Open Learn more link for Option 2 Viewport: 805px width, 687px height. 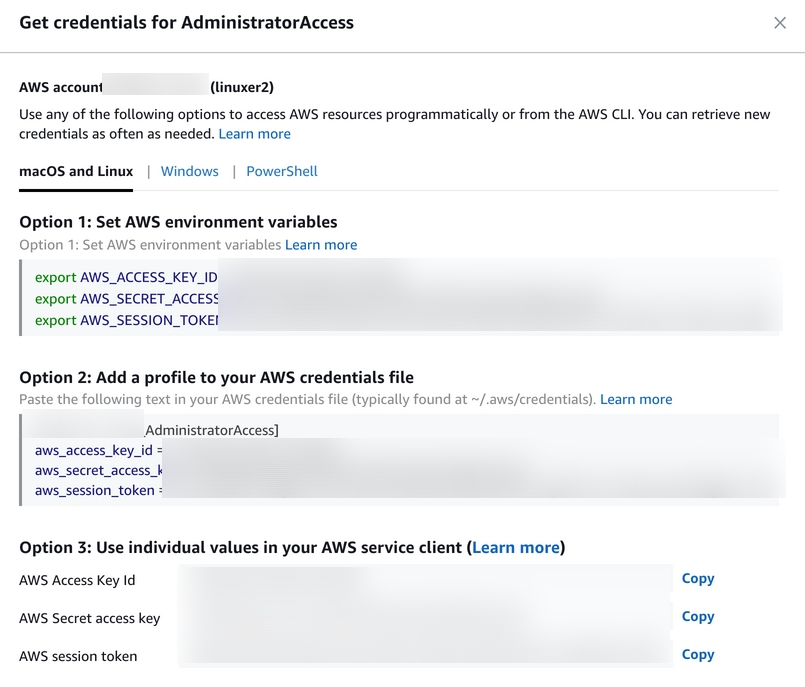(x=636, y=399)
